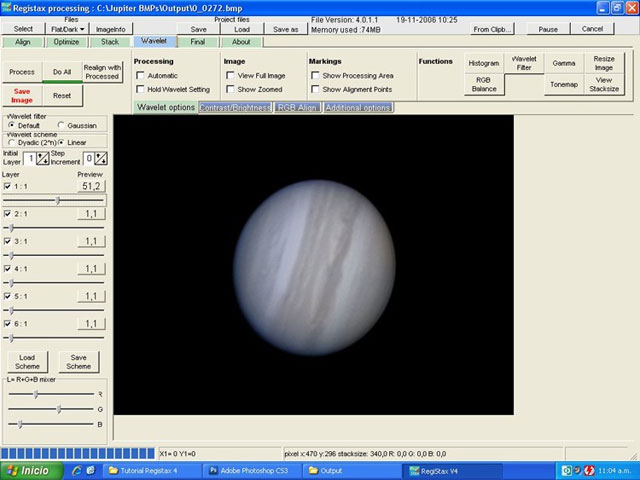Click the Step Increment stepper arrows
The width and height of the screenshot is (640, 480).
tap(101, 158)
